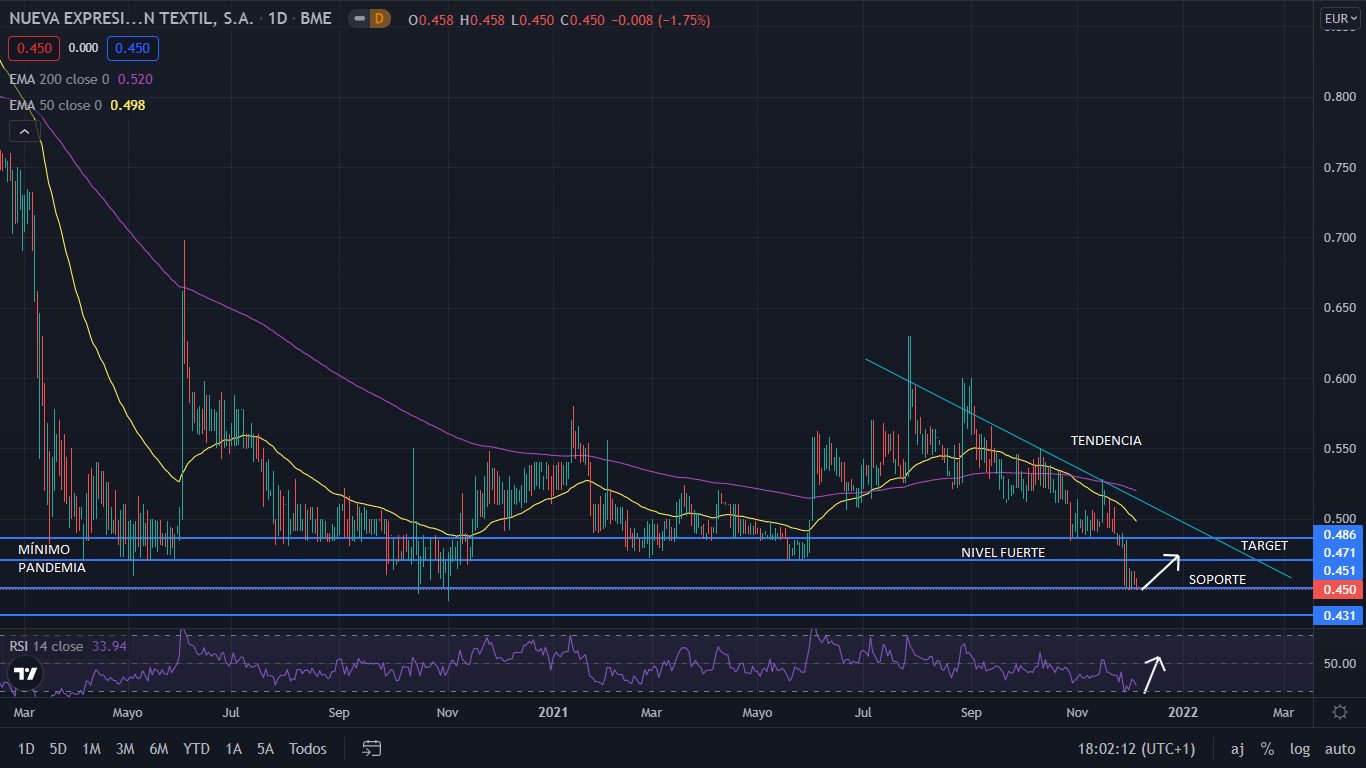This screenshot has width=1366, height=768.
Task: Open the go-to-date calendar icon
Action: [372, 748]
